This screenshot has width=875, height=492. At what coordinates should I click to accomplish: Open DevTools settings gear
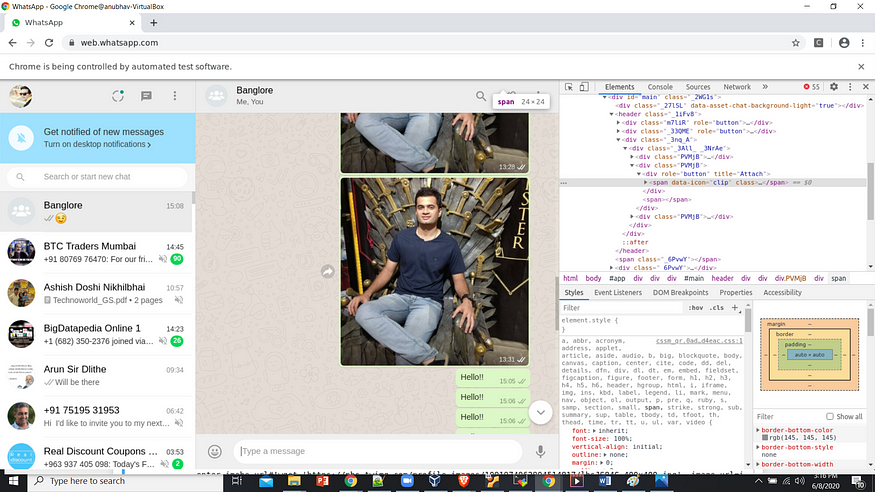tap(834, 87)
